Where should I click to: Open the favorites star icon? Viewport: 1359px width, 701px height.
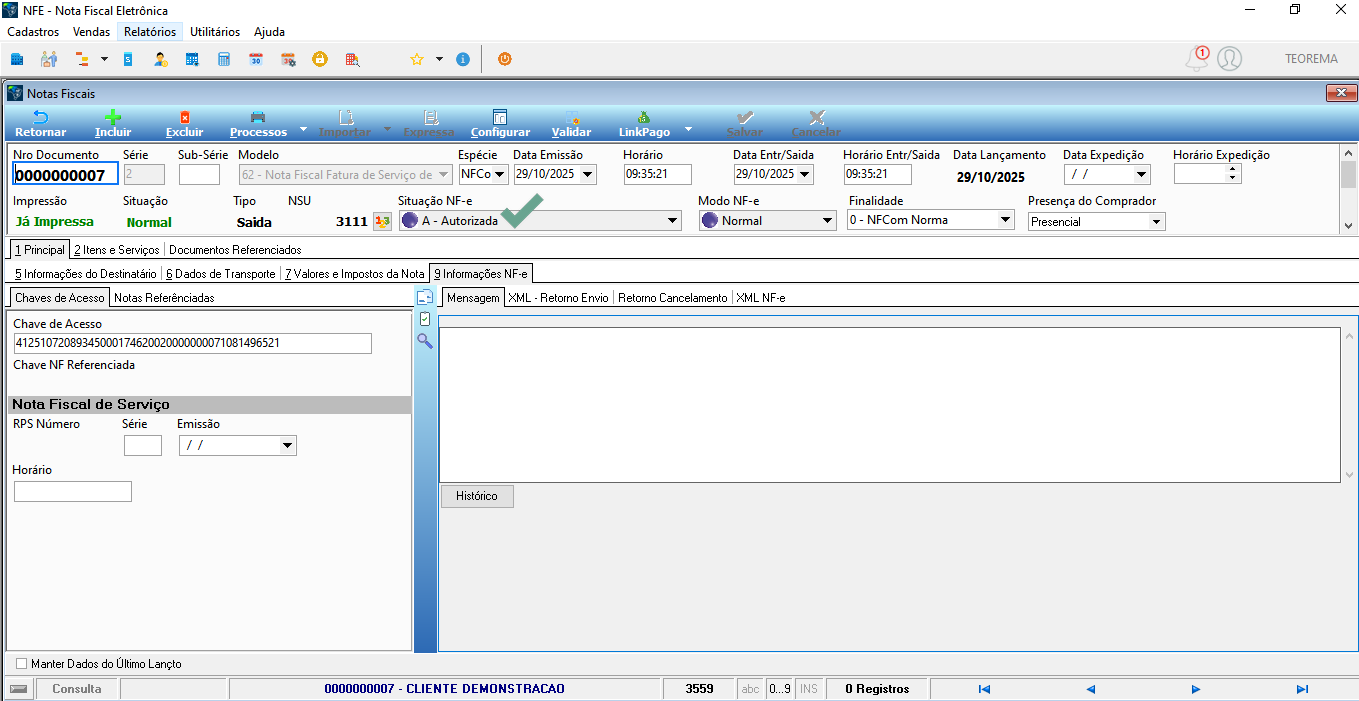(417, 59)
